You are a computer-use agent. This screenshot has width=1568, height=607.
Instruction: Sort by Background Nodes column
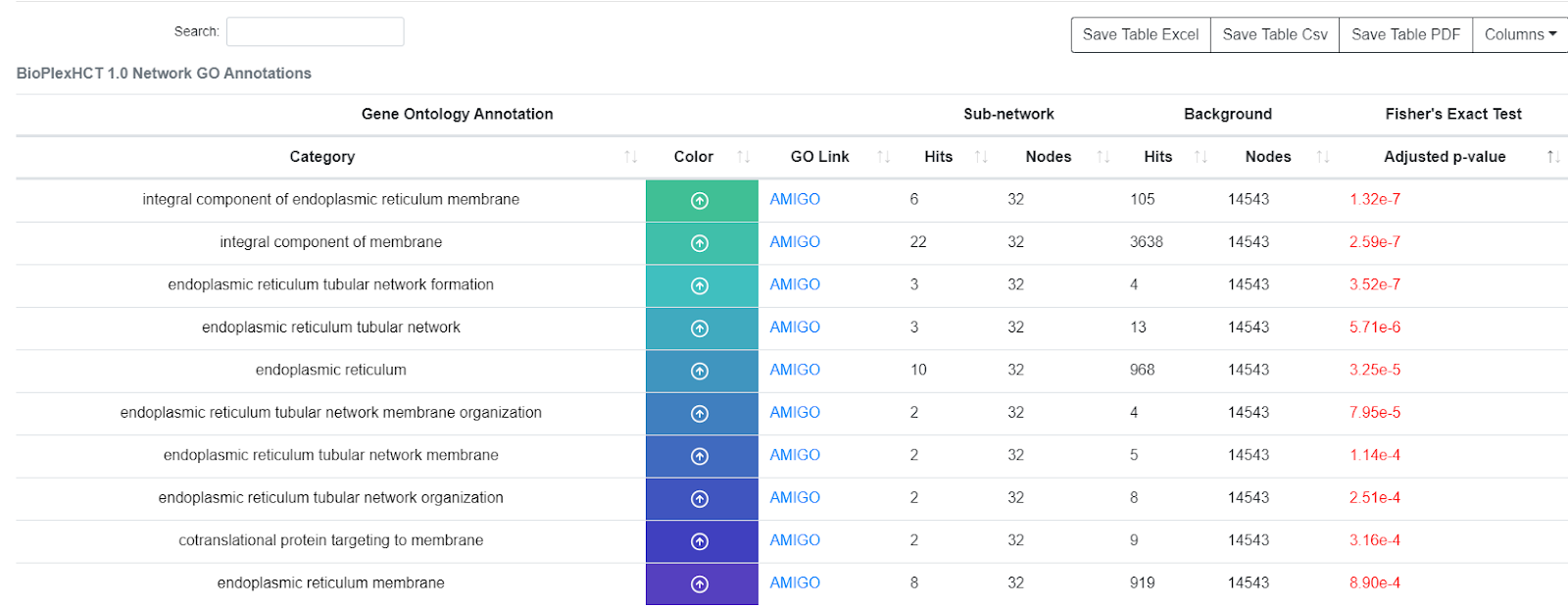pos(1323,157)
